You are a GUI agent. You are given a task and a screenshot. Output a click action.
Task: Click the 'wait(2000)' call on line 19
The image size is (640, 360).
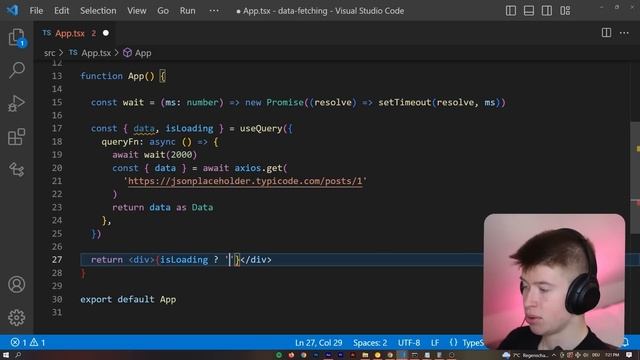[170, 155]
